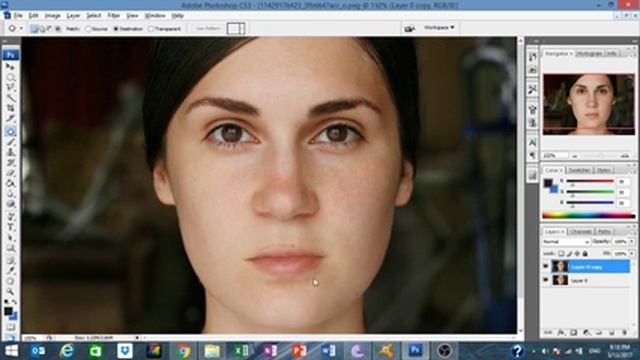Open the Image menu
Image resolution: width=640 pixels, height=360 pixels.
52,16
